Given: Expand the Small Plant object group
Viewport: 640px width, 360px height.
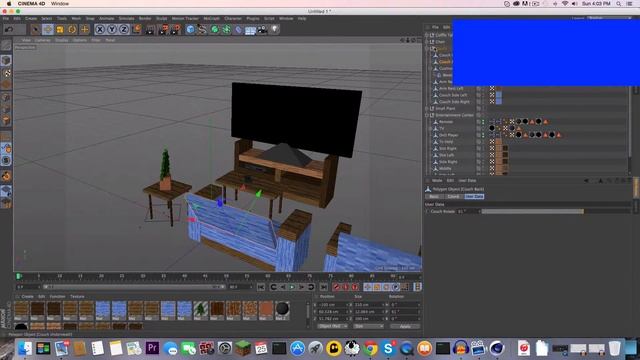Looking at the screenshot, I should pyautogui.click(x=427, y=109).
